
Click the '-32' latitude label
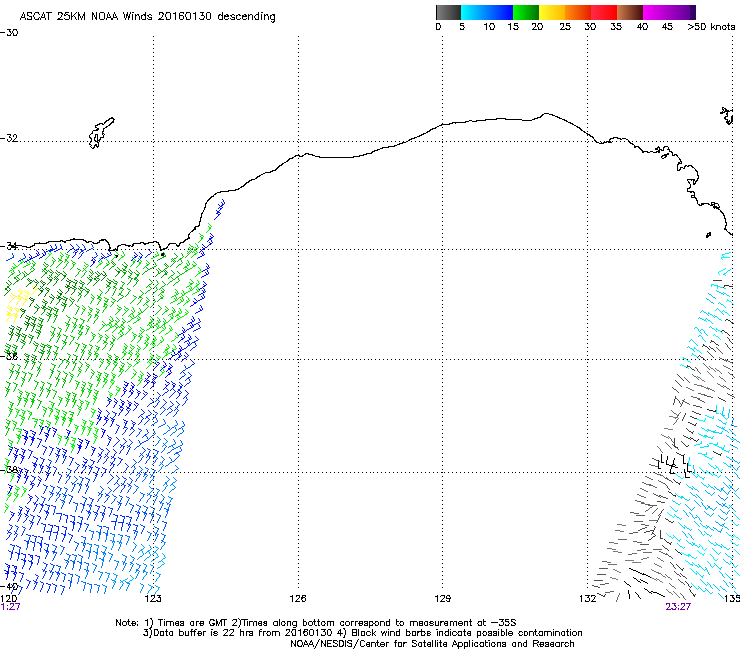point(9,138)
